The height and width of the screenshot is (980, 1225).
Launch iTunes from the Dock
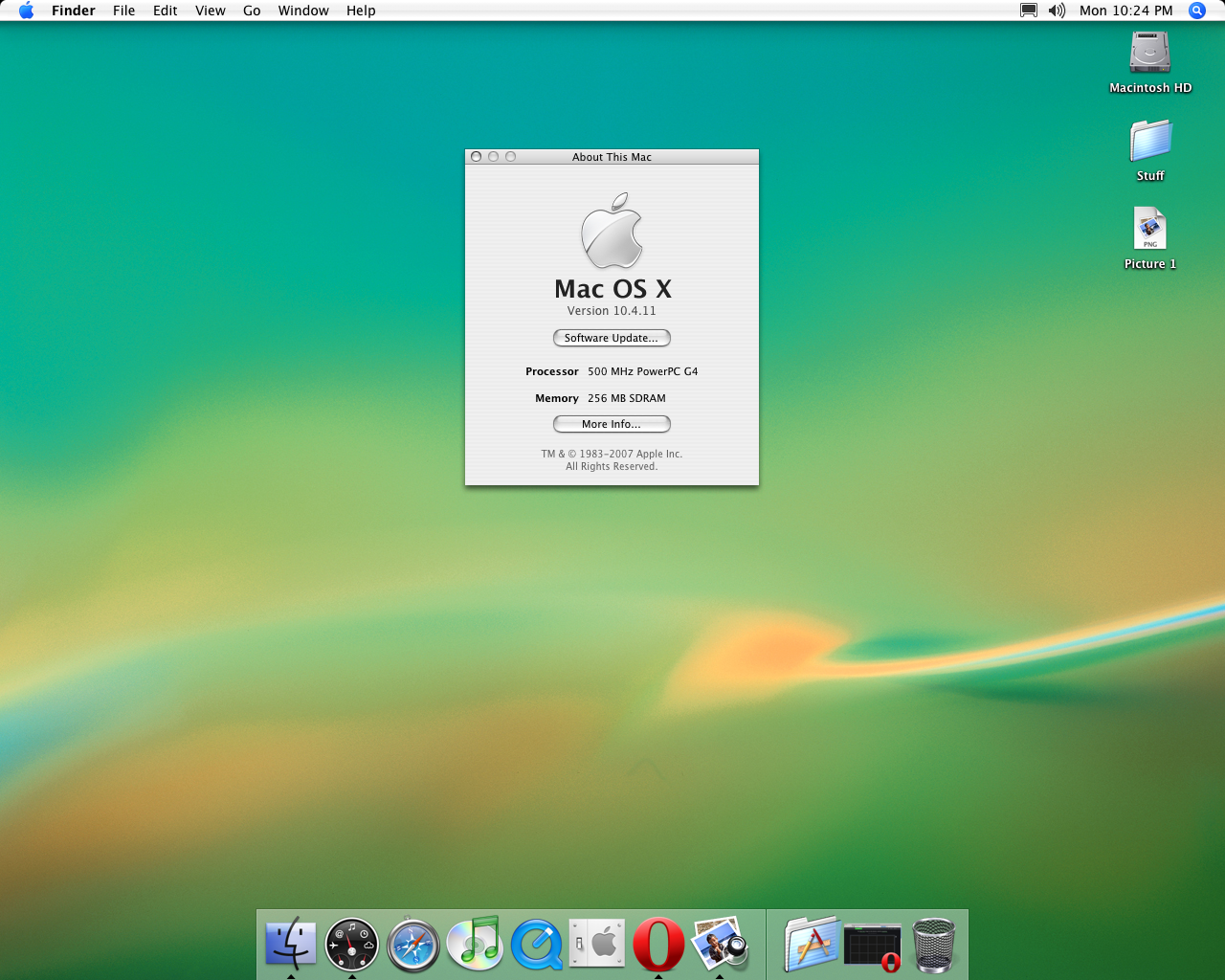(x=475, y=943)
